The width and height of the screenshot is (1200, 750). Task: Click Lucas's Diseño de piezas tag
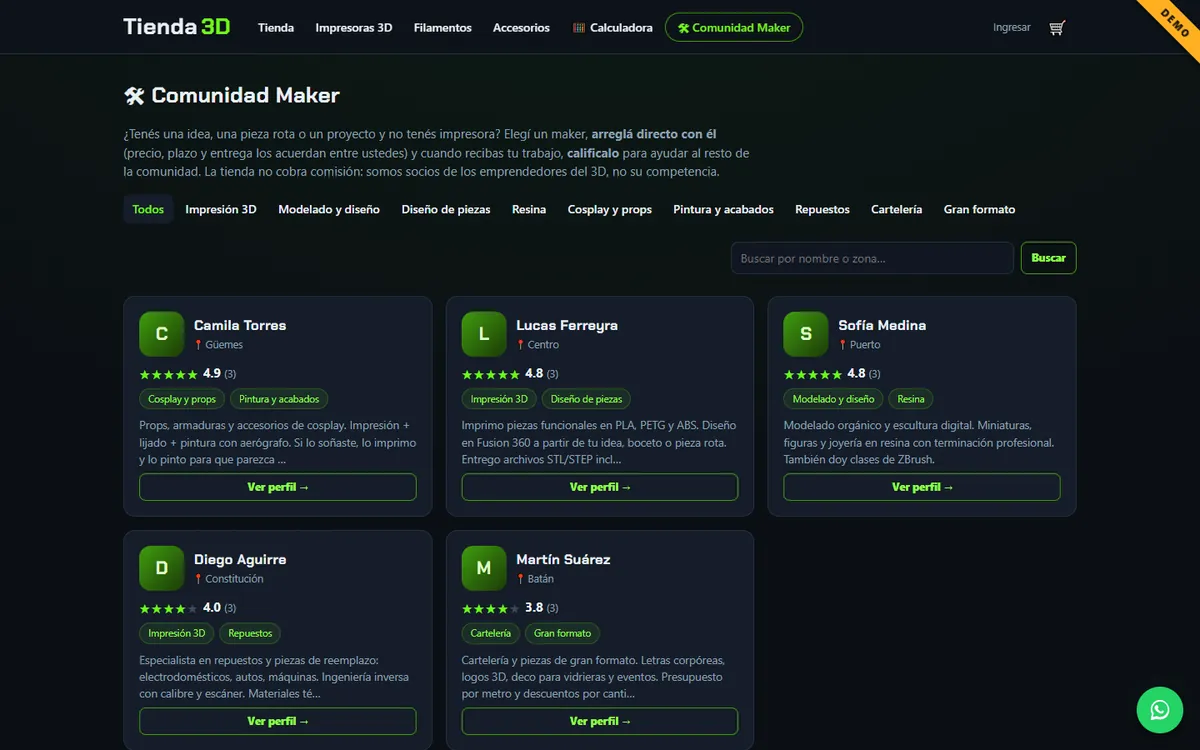pyautogui.click(x=586, y=399)
